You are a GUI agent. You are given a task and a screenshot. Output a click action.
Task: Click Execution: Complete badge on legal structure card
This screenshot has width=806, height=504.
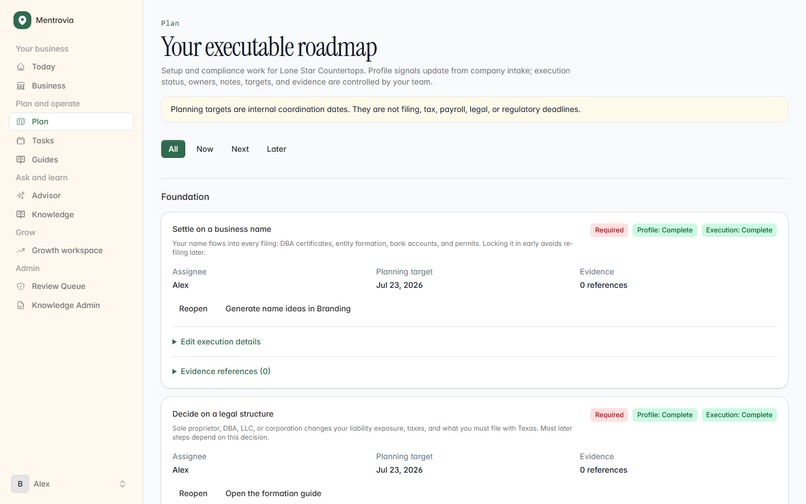point(739,415)
